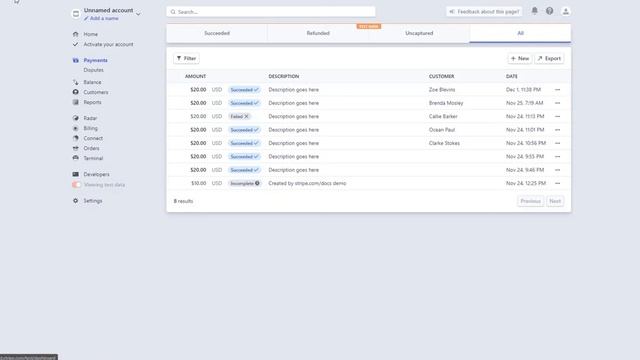Image resolution: width=640 pixels, height=360 pixels.
Task: Select customer Clarke Stokes
Action: pyautogui.click(x=444, y=143)
